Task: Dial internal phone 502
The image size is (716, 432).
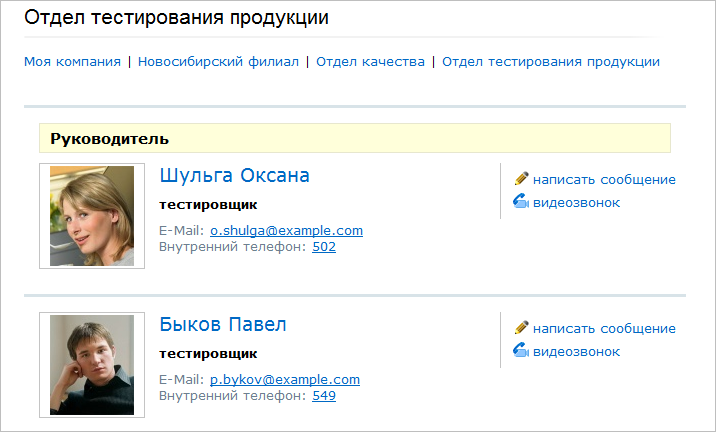Action: [x=324, y=246]
